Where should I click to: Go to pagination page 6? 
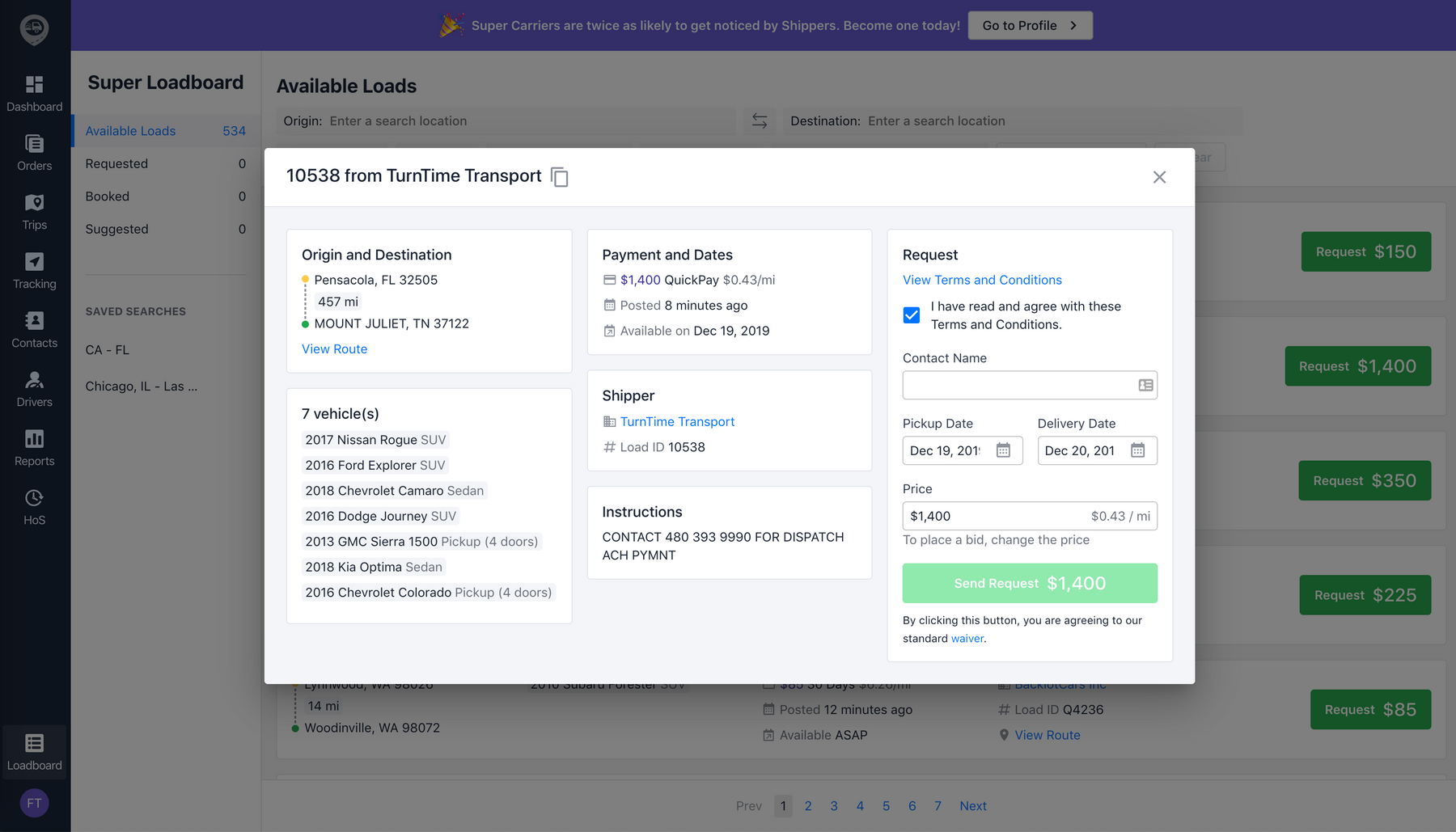pos(912,806)
